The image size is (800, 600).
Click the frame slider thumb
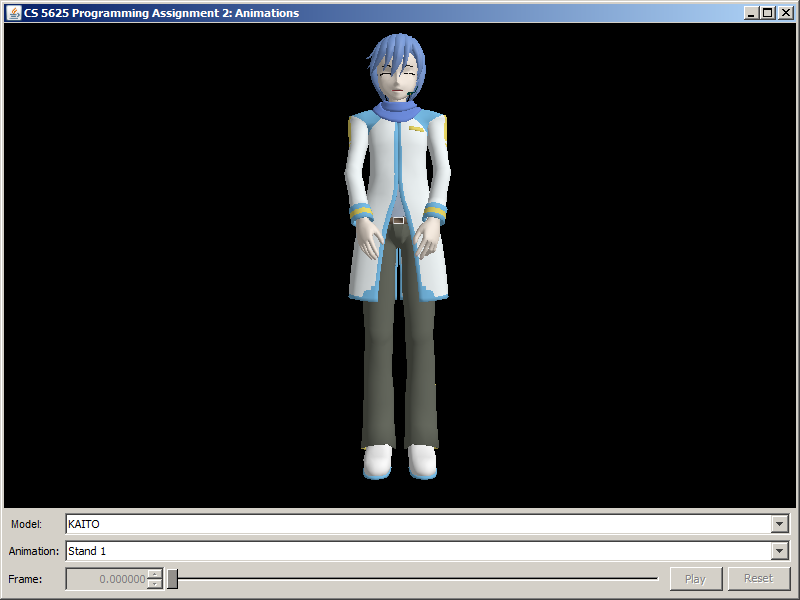[172, 579]
